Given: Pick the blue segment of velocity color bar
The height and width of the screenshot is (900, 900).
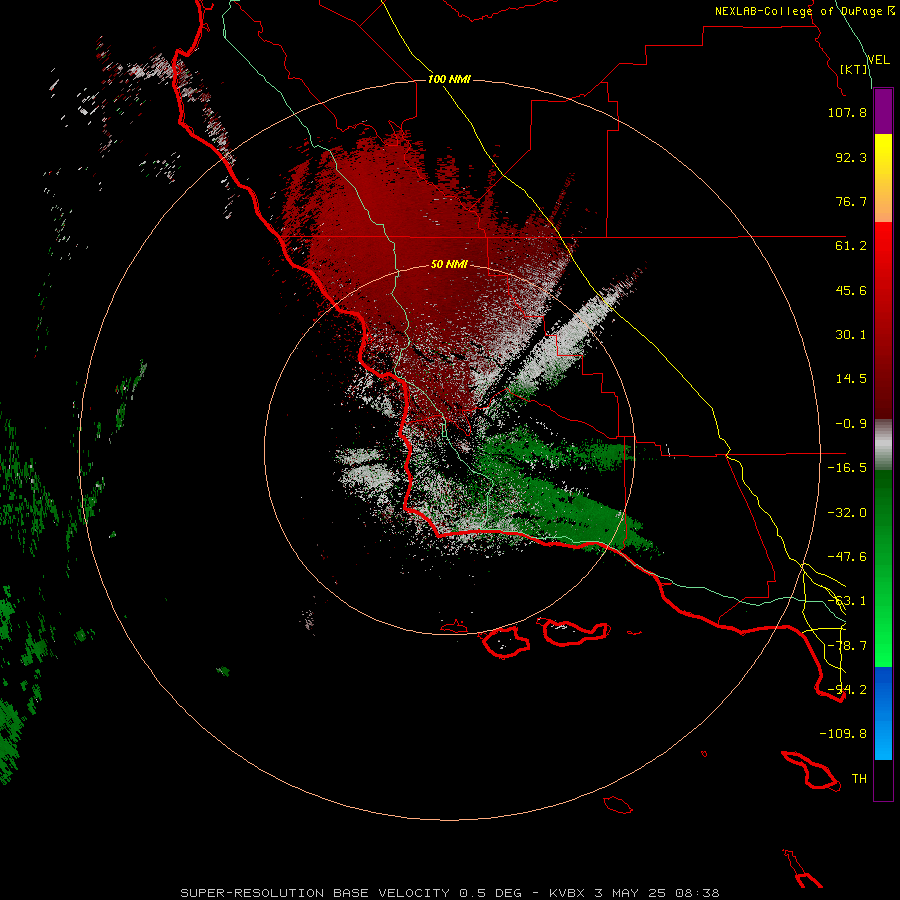Looking at the screenshot, I should [x=883, y=713].
